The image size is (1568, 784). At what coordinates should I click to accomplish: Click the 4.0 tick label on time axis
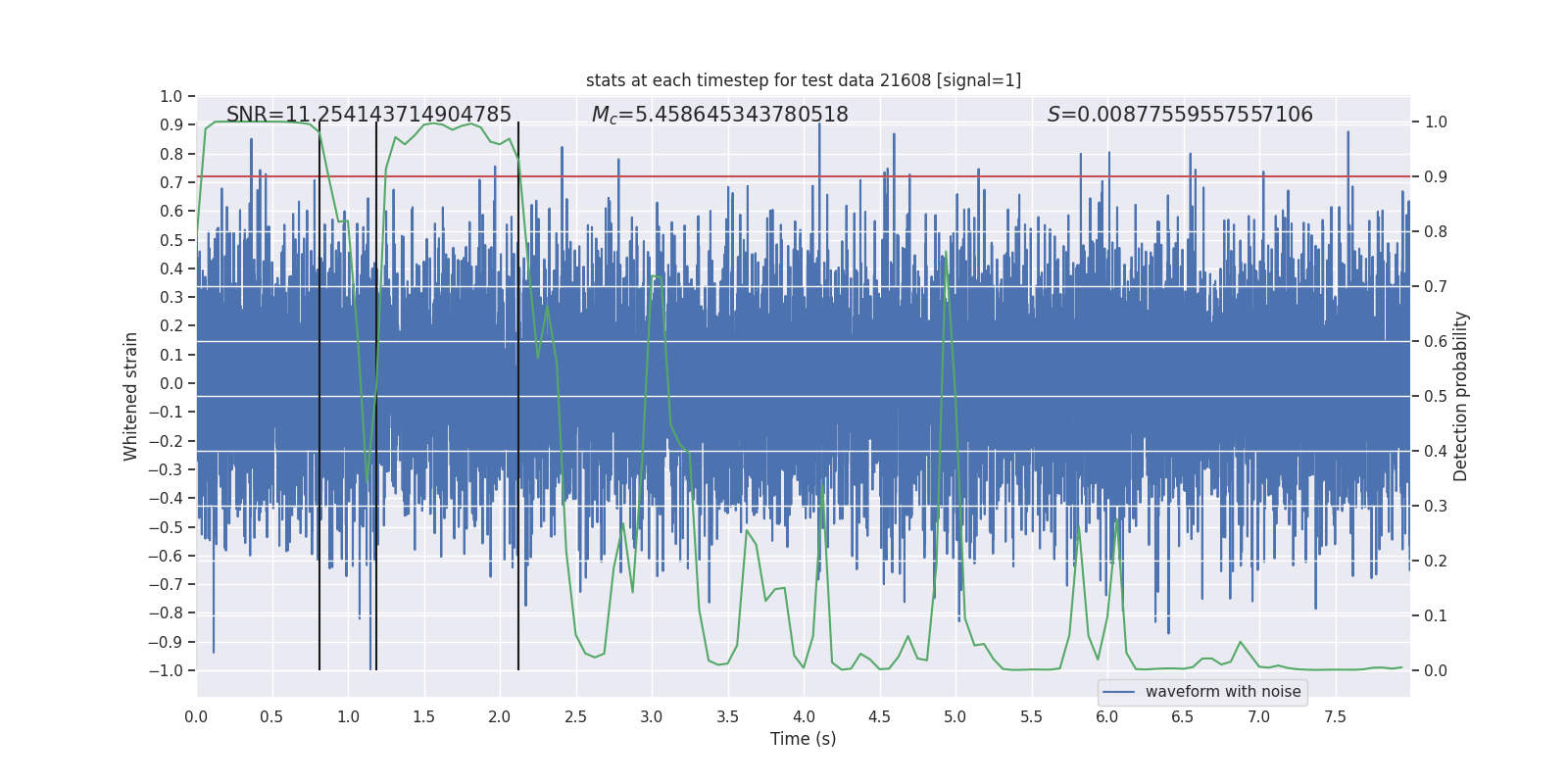[x=804, y=716]
